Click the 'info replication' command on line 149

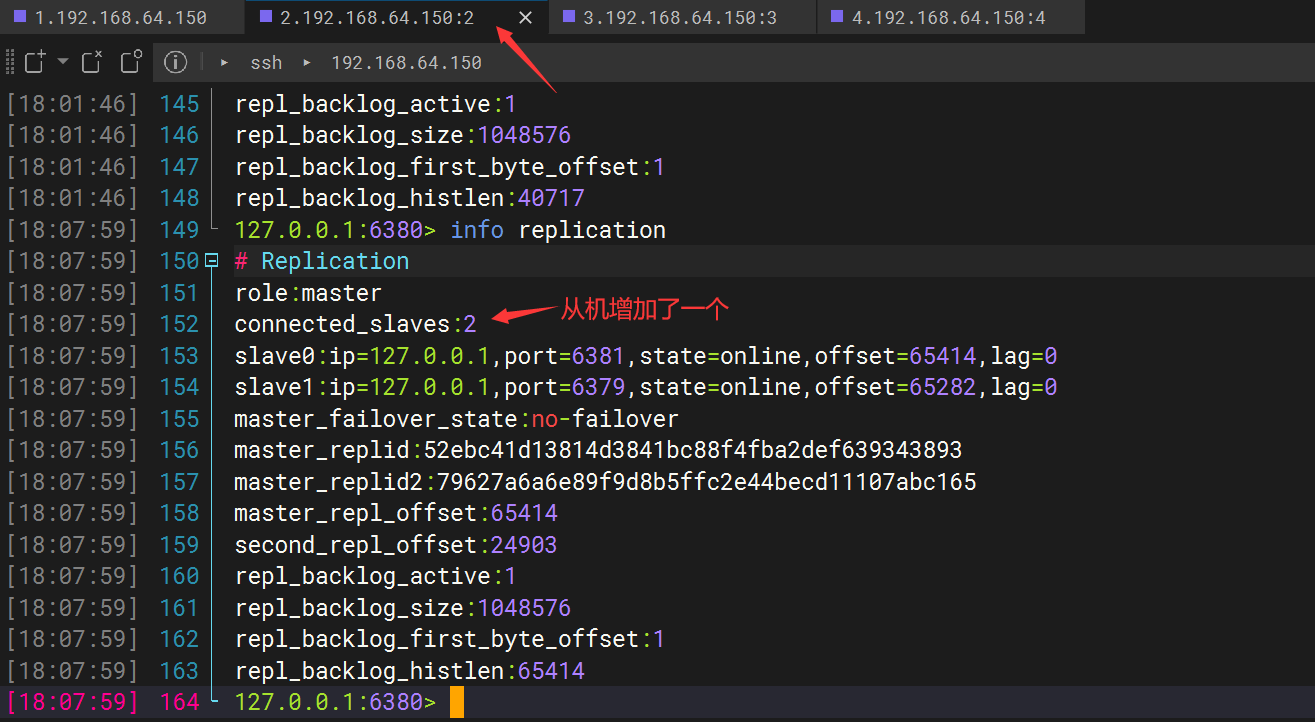coord(558,230)
